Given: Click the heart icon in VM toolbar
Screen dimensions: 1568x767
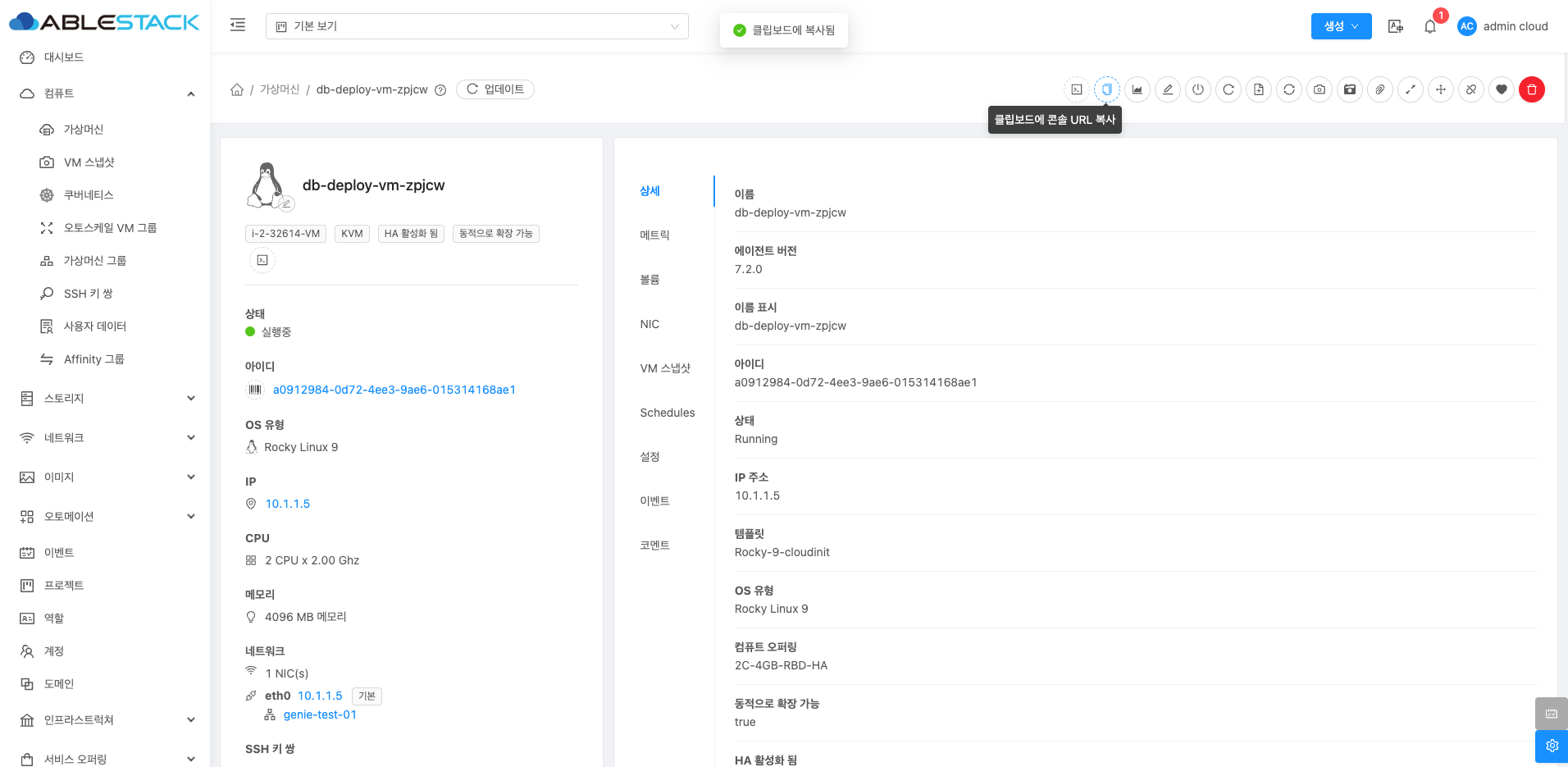Looking at the screenshot, I should 1502,89.
